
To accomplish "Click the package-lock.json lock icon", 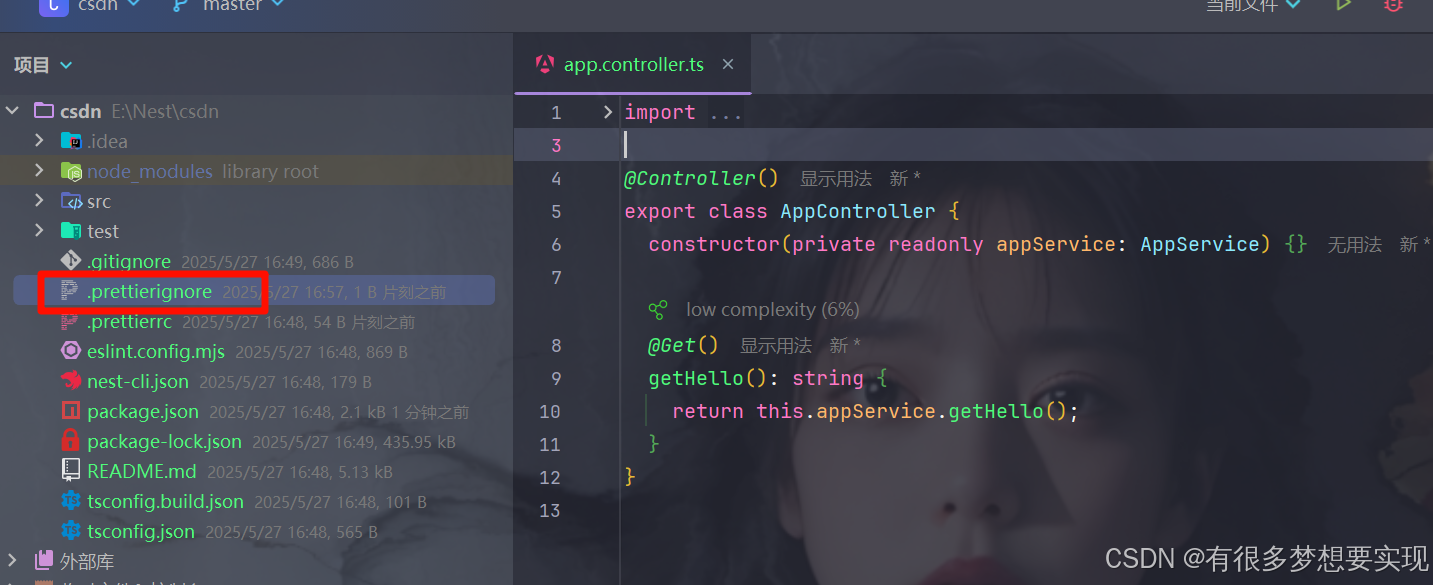I will pyautogui.click(x=71, y=441).
